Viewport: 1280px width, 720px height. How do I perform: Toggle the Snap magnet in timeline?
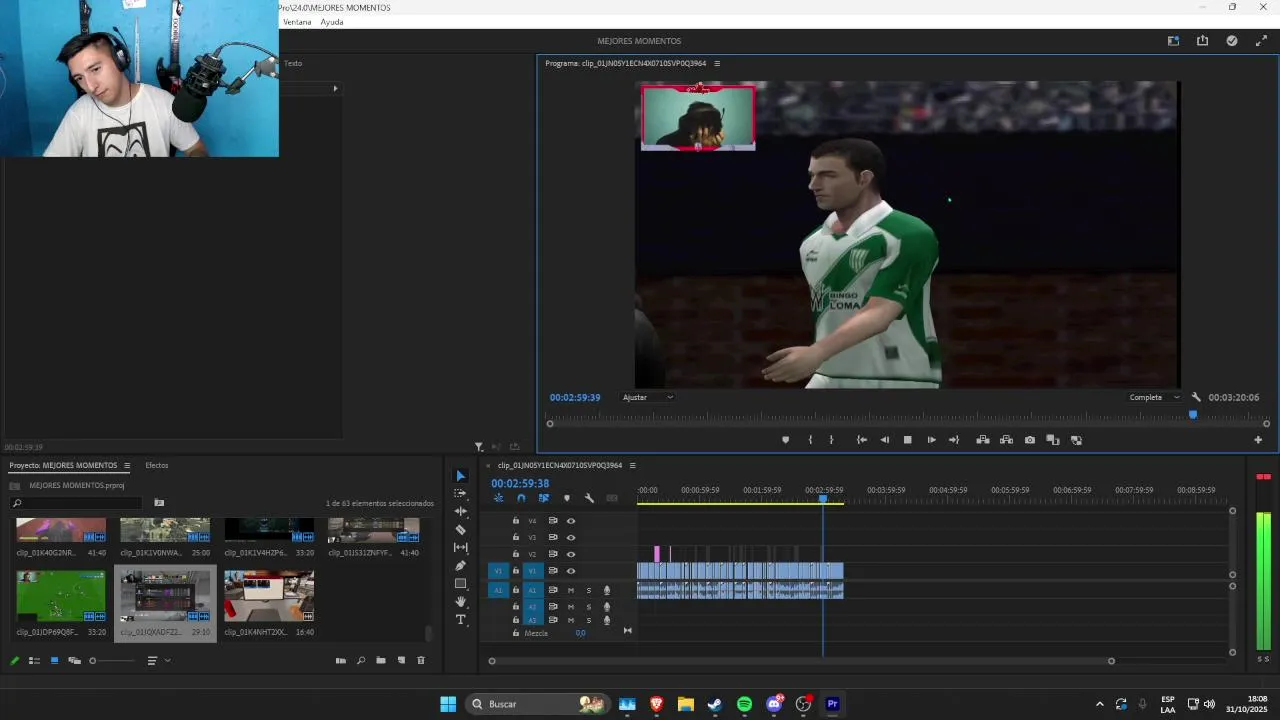521,498
